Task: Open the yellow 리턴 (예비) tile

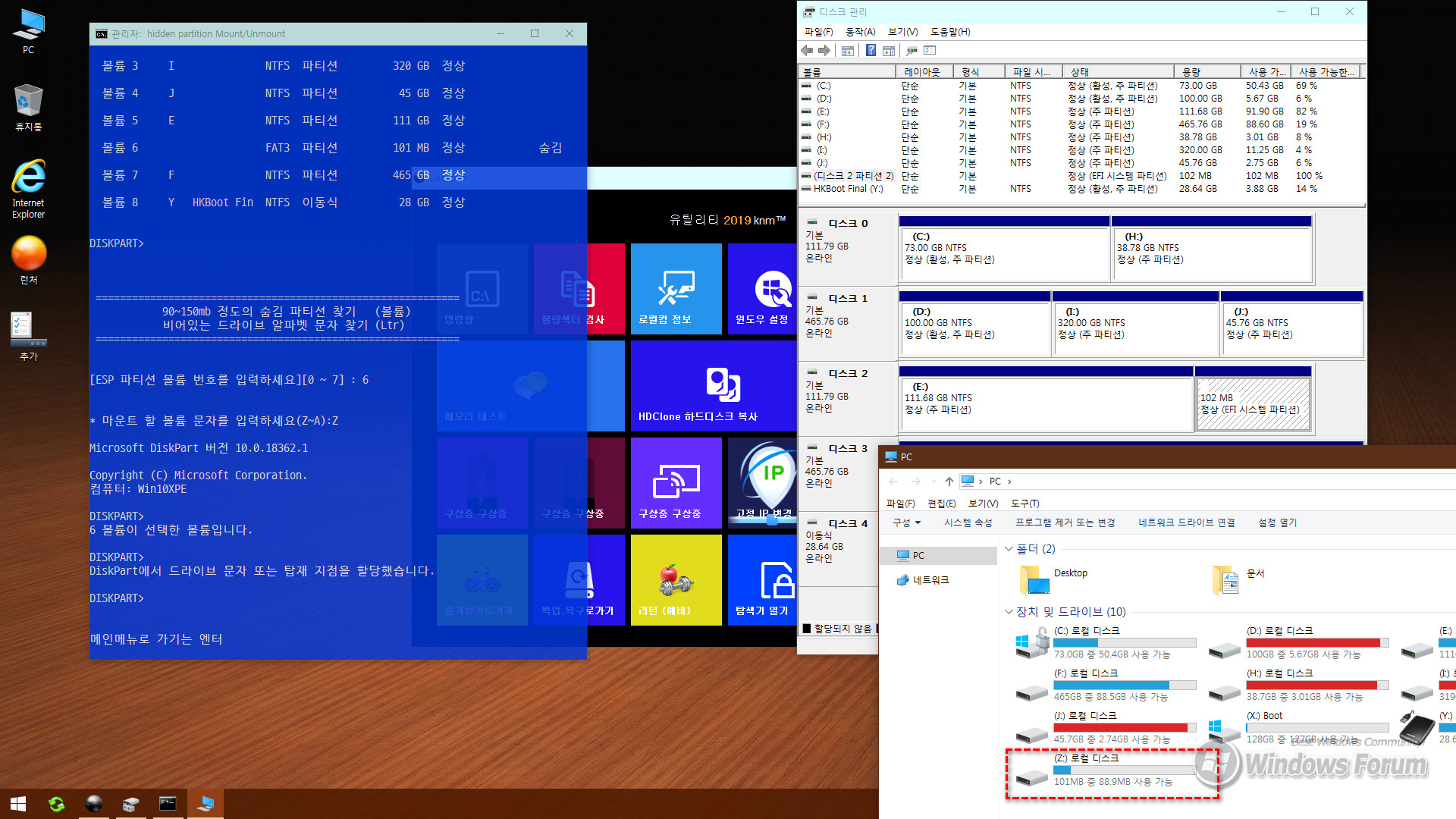Action: pyautogui.click(x=676, y=580)
